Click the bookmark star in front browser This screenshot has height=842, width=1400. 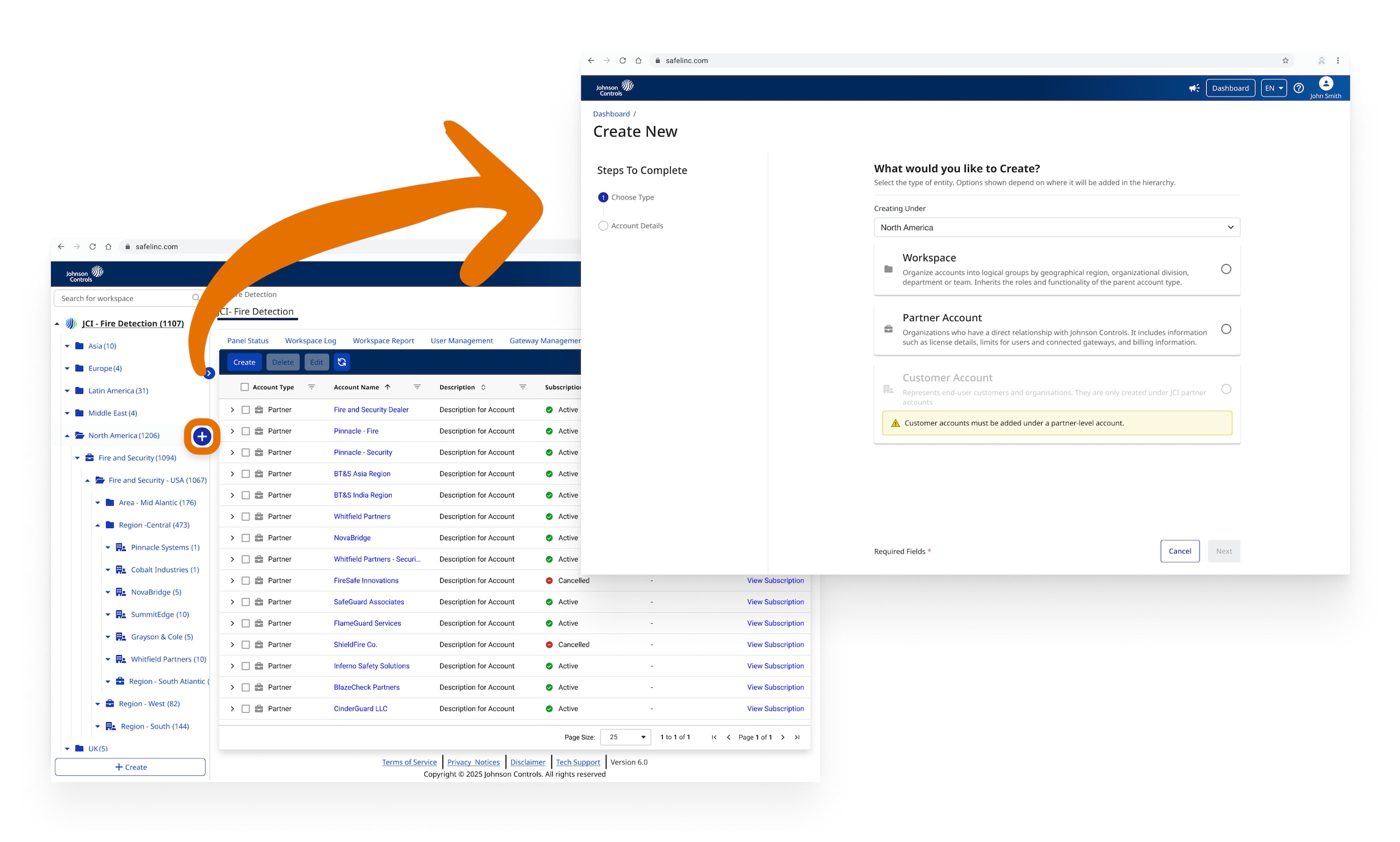1285,61
